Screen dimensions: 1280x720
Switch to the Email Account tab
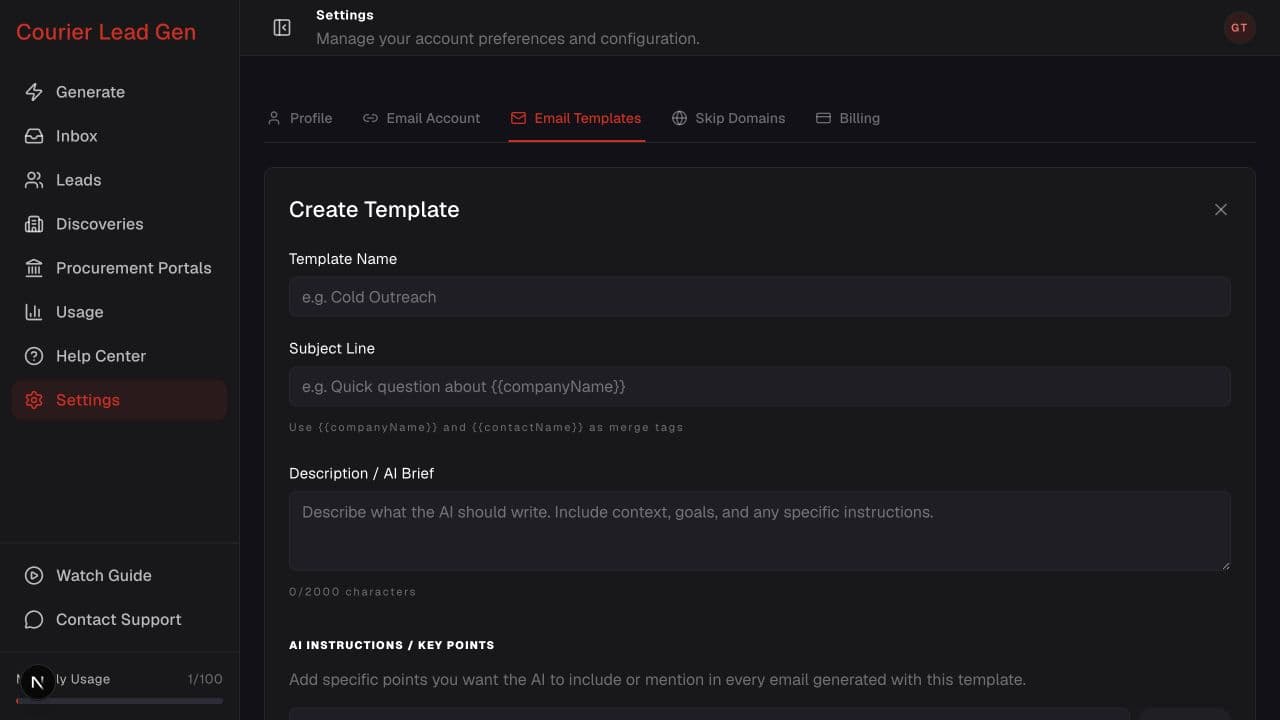point(421,118)
